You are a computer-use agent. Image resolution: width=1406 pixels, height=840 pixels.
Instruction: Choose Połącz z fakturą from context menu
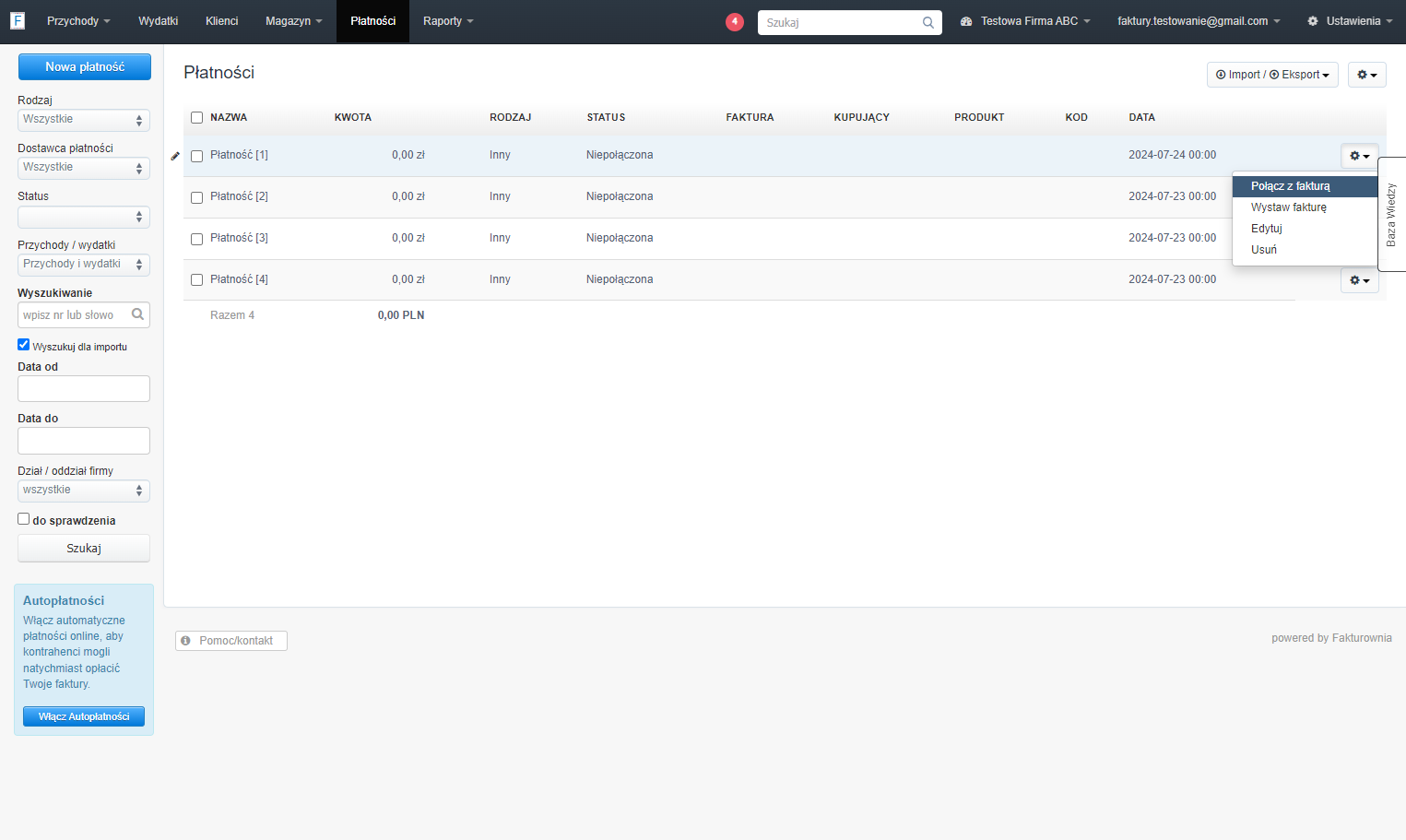(x=1305, y=186)
